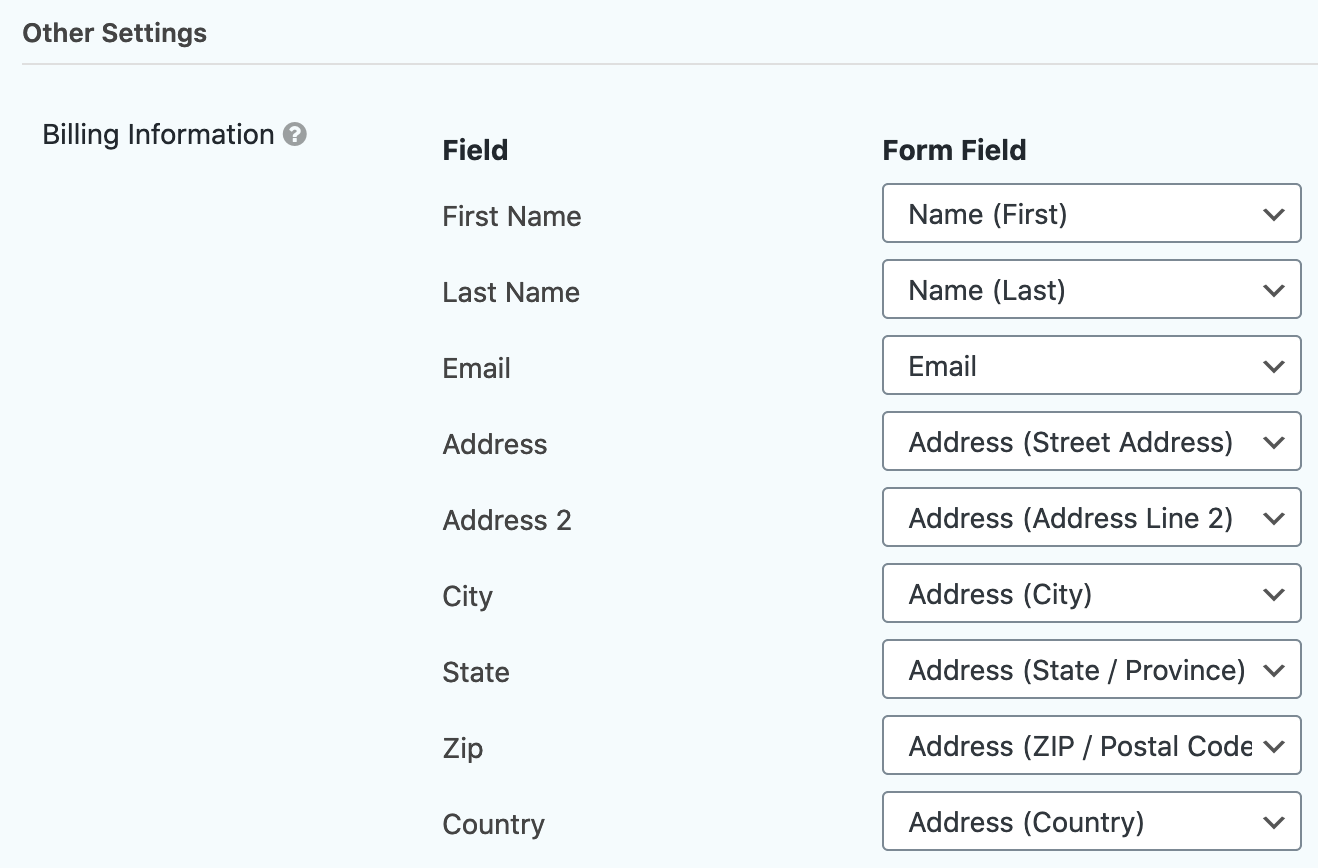Viewport: 1318px width, 868px height.
Task: Click chevron arrow on Name (Last) select
Action: click(x=1273, y=291)
